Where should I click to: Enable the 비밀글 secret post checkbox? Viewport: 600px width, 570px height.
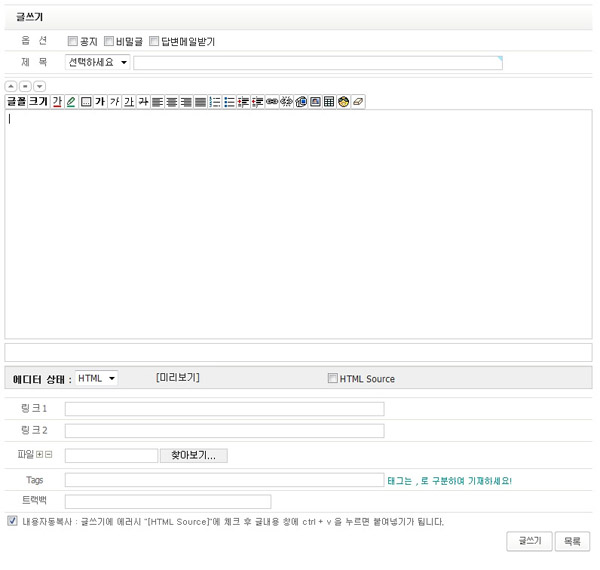click(109, 41)
